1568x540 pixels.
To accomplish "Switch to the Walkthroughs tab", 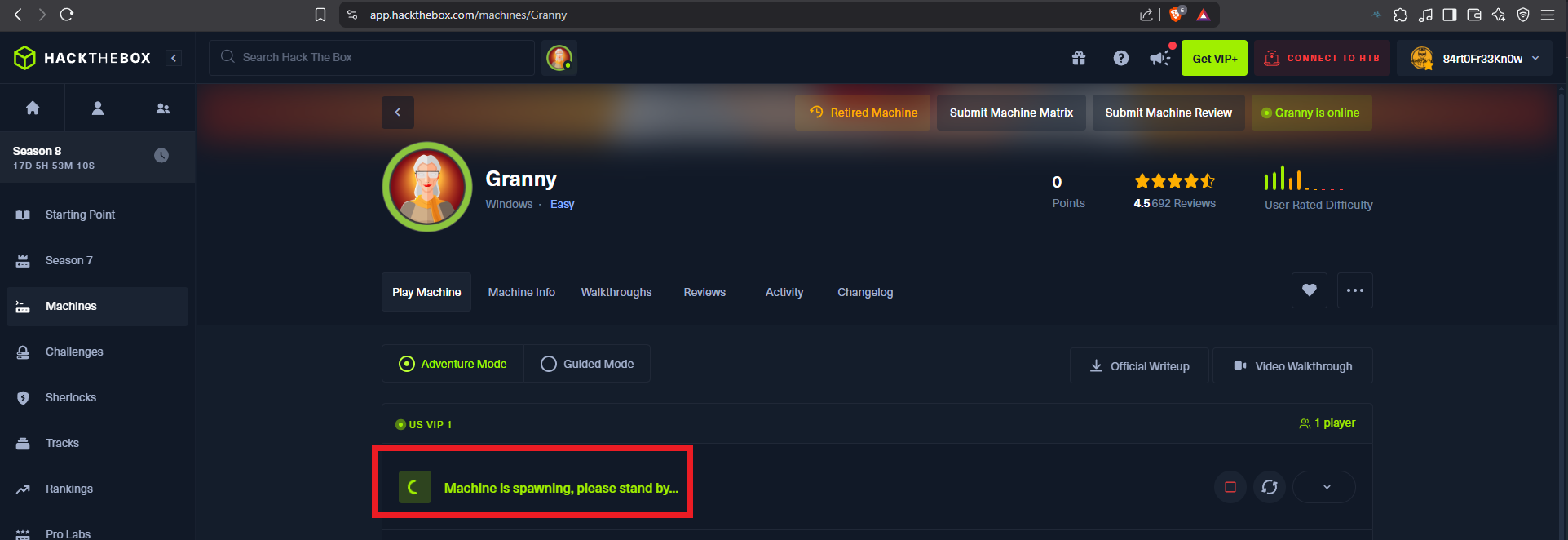I will coord(616,292).
